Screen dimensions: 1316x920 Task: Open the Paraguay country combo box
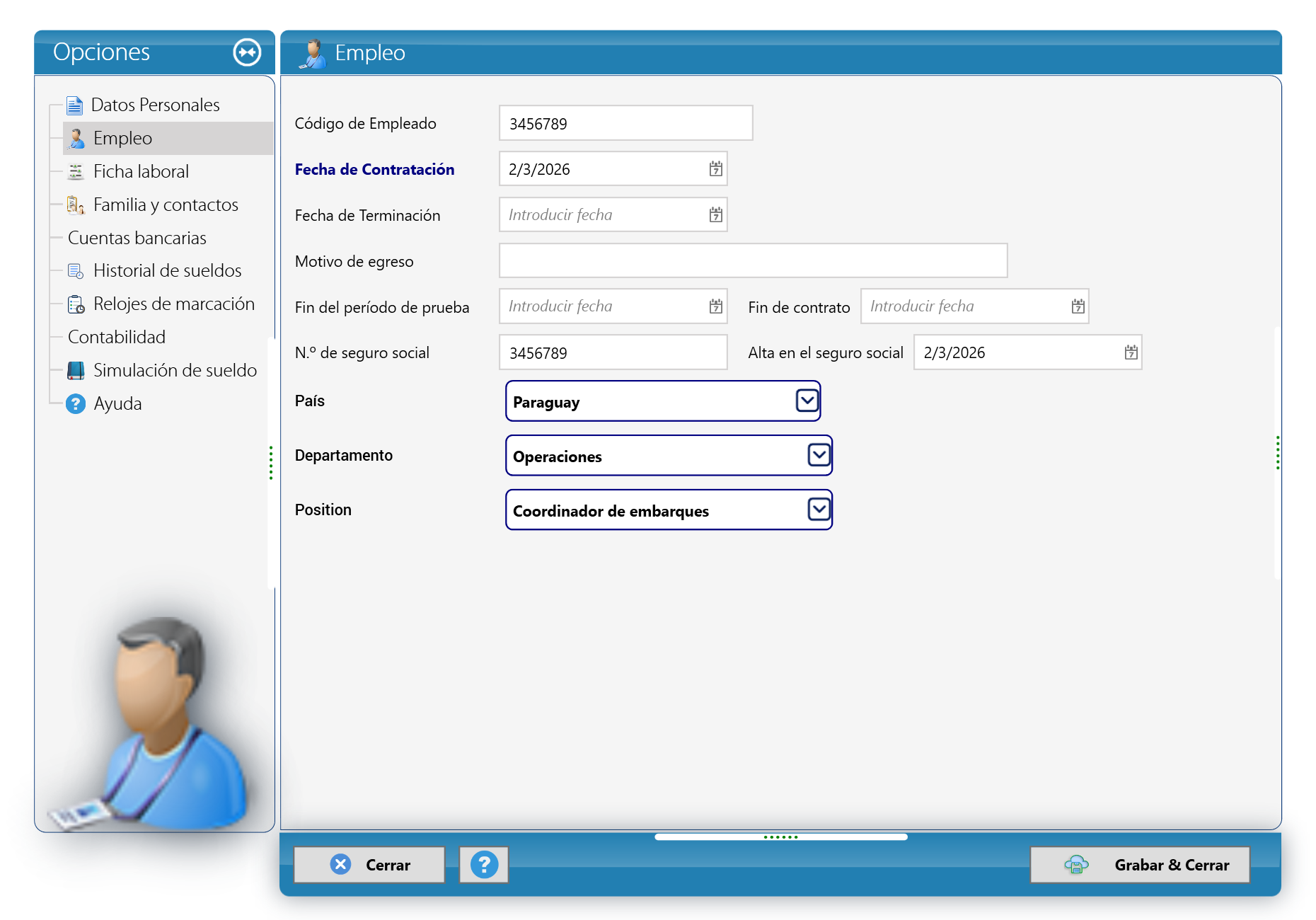663,401
